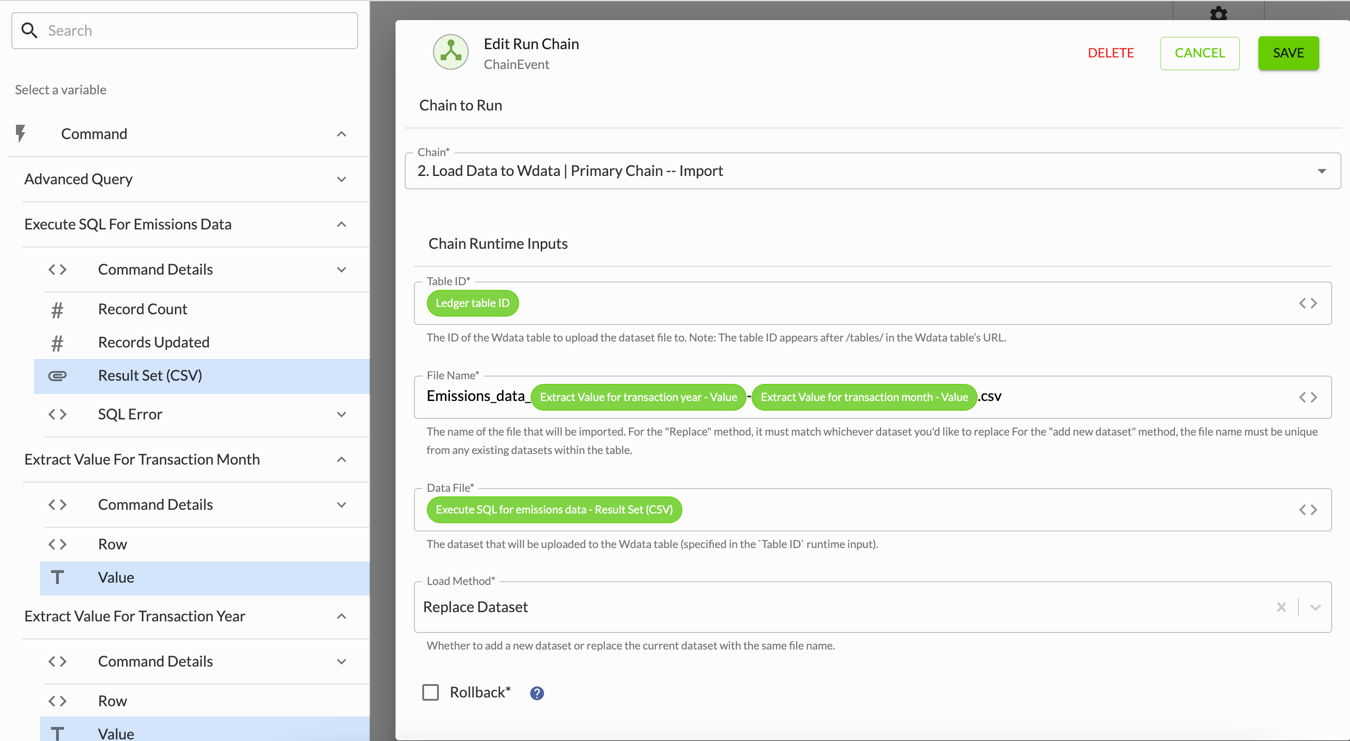Image resolution: width=1350 pixels, height=741 pixels.
Task: Focus the Search variables input
Action: click(185, 30)
